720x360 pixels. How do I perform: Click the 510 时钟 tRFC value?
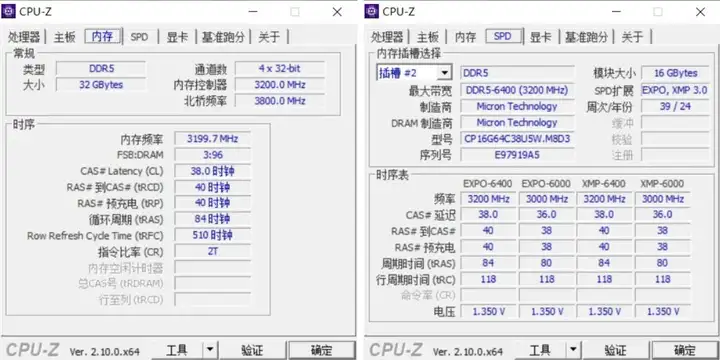pyautogui.click(x=212, y=235)
